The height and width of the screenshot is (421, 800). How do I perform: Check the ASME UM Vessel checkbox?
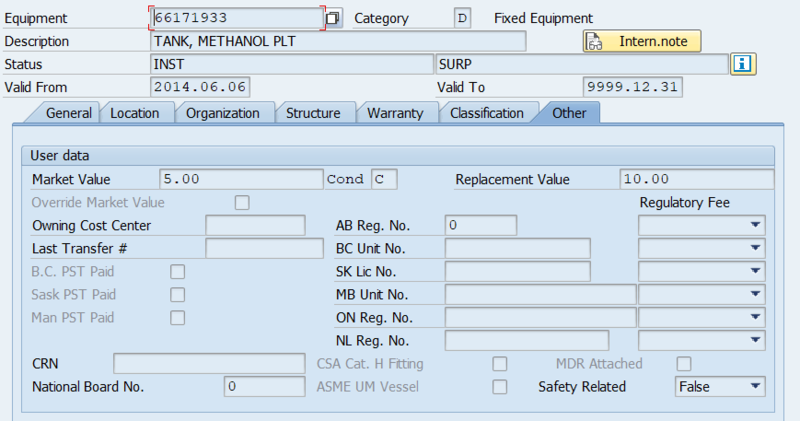(499, 386)
